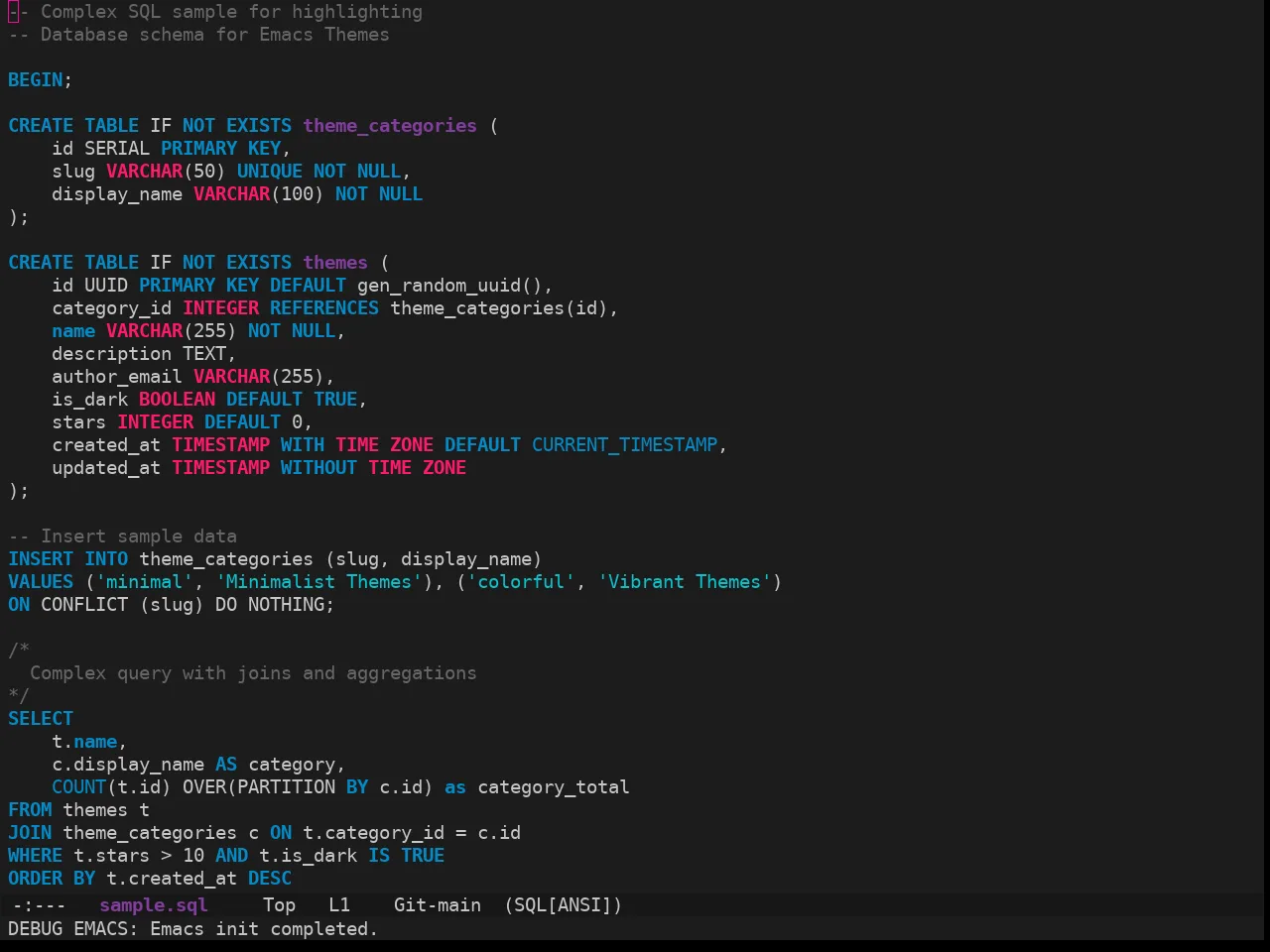Screen dimensions: 1270x952
Task: Click 'Emacs Themes' in the second comment line
Action: pos(324,35)
